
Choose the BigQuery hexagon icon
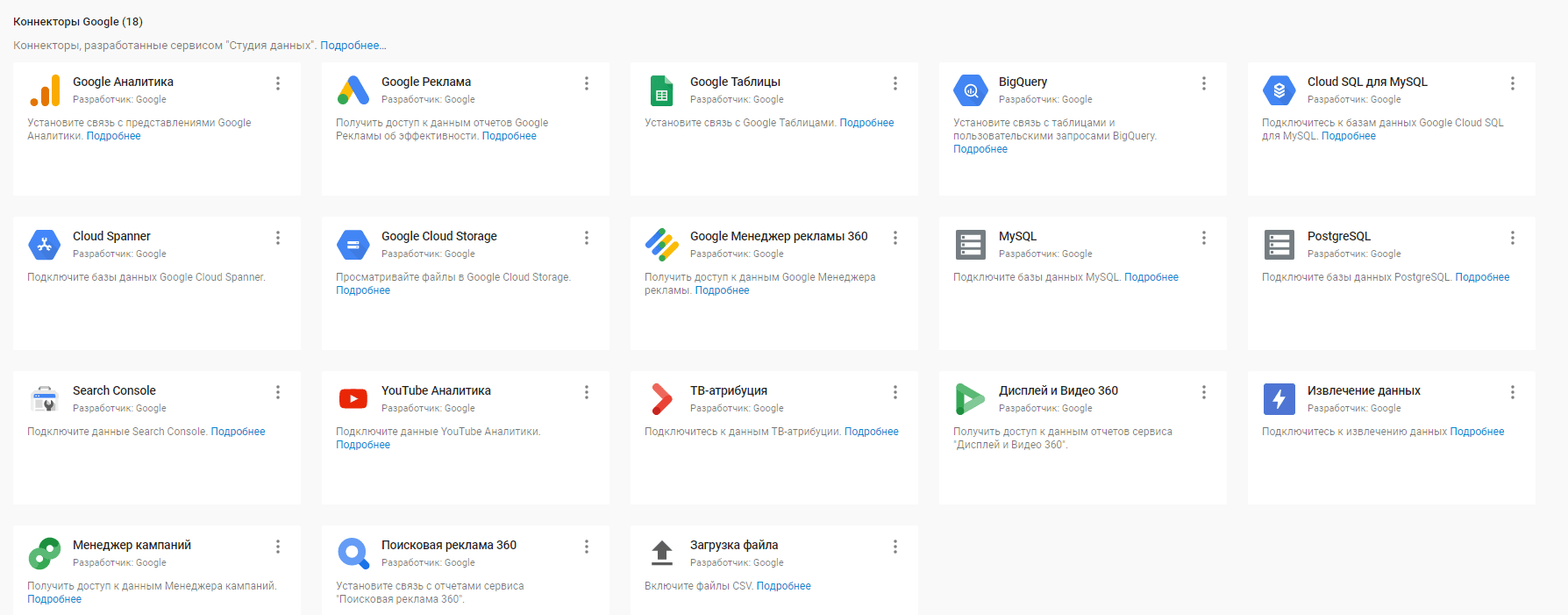coord(971,90)
